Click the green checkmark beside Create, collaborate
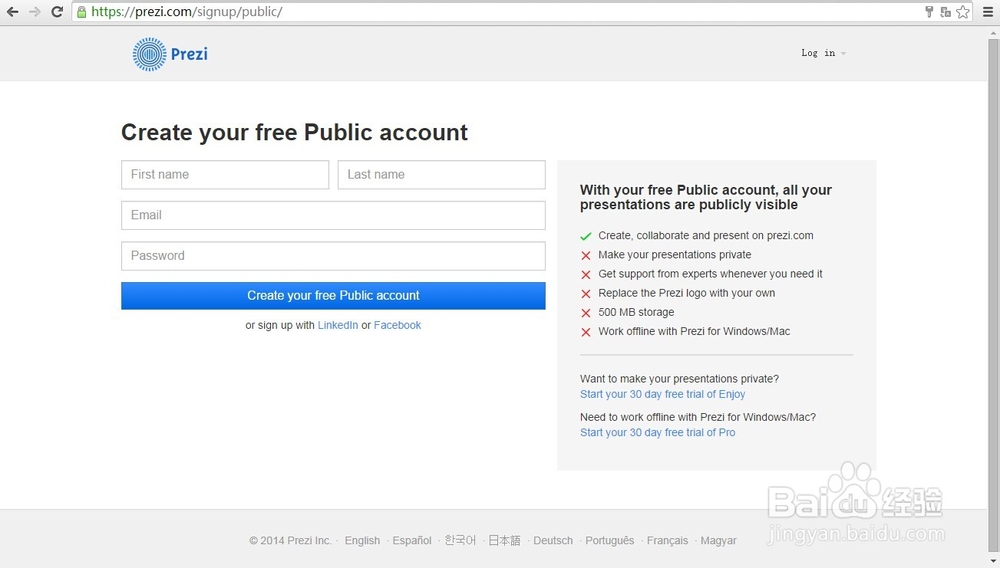The width and height of the screenshot is (1000, 568). click(585, 237)
